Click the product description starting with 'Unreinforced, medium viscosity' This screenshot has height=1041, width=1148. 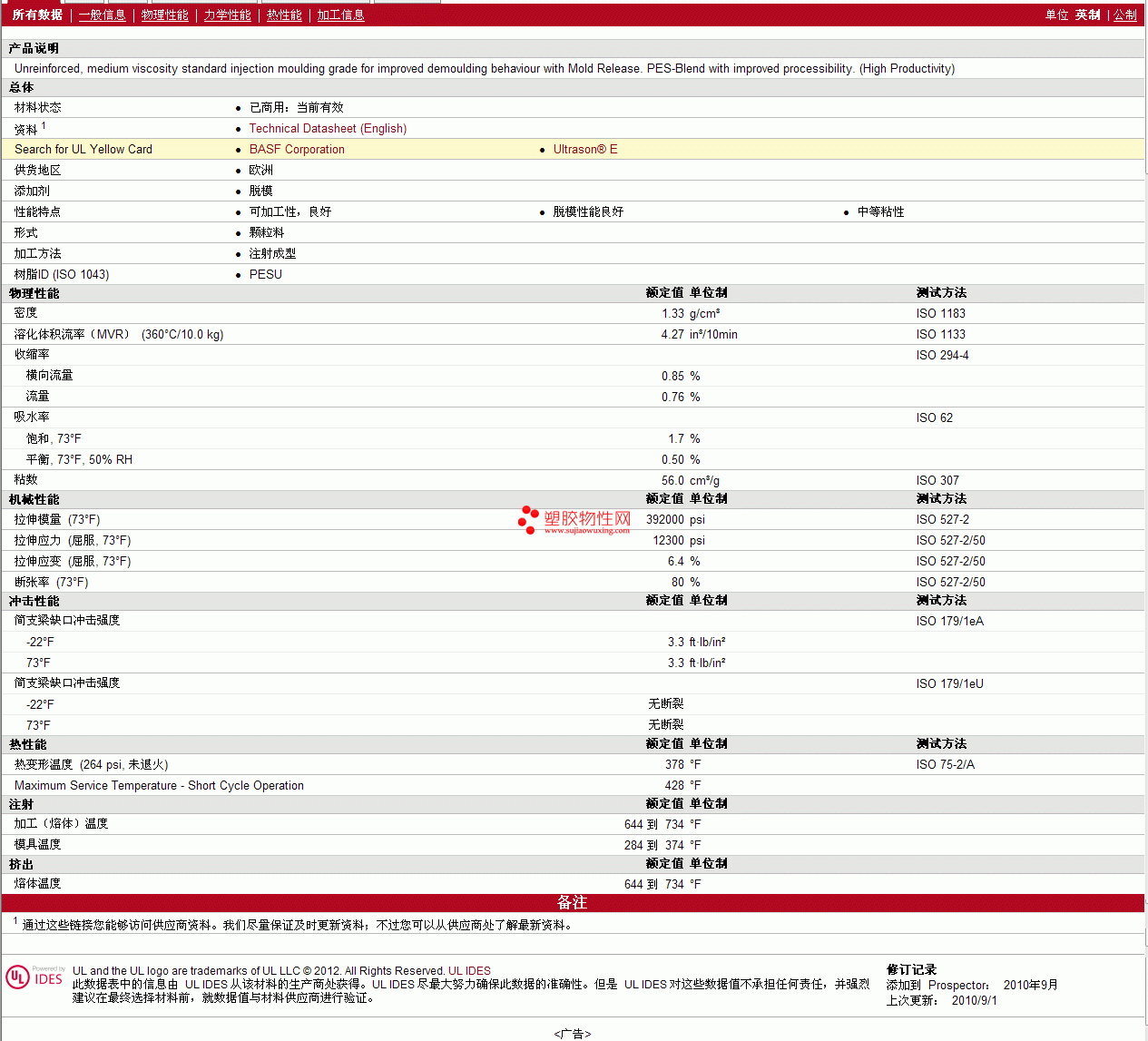tap(485, 68)
